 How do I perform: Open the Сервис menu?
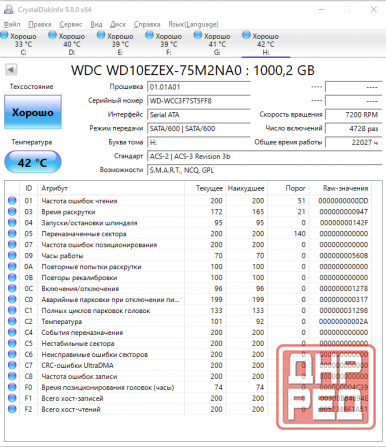(x=71, y=24)
